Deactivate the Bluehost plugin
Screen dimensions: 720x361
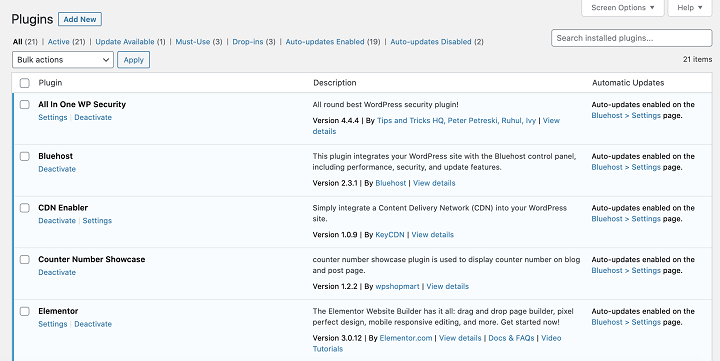pyautogui.click(x=57, y=169)
